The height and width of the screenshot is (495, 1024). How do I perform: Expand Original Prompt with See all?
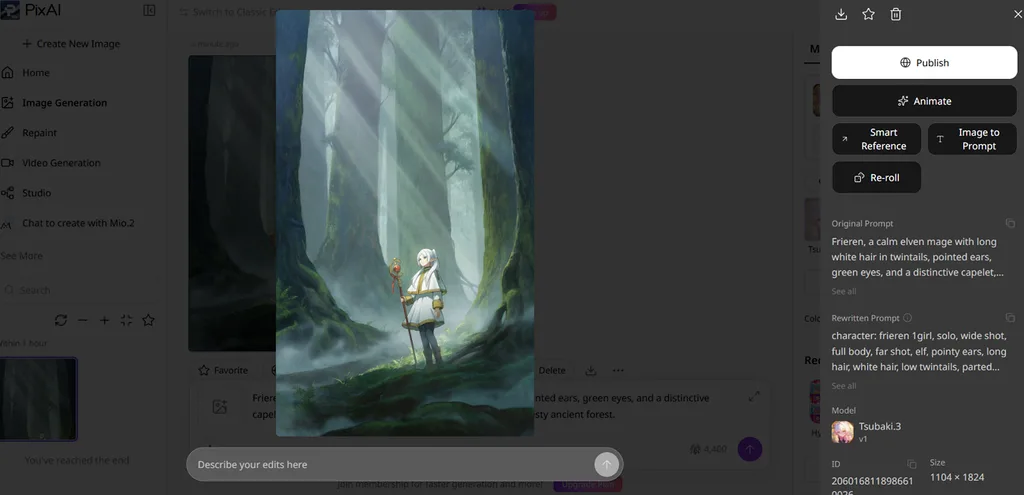844,291
